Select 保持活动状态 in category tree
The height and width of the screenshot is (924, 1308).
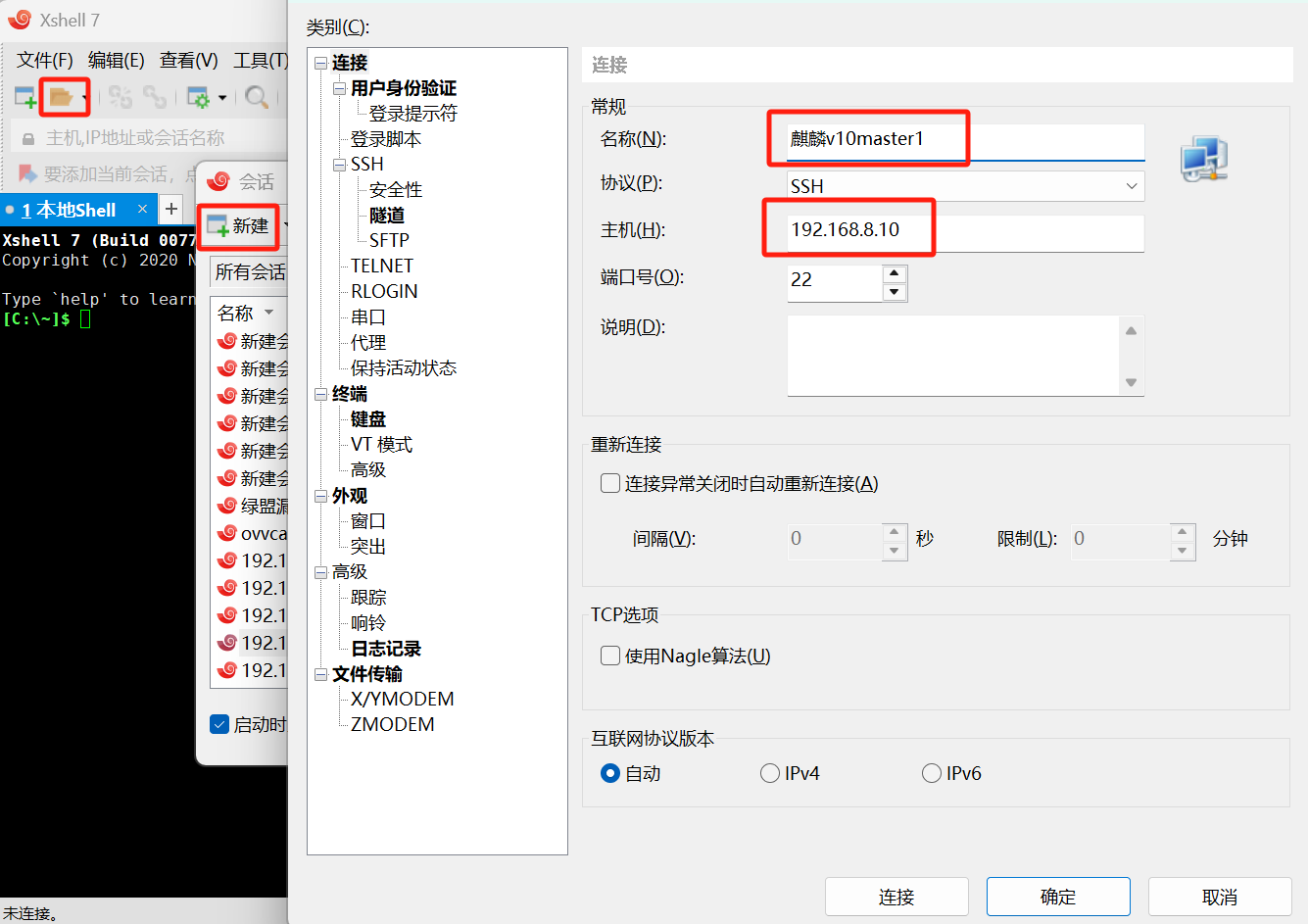pos(404,368)
